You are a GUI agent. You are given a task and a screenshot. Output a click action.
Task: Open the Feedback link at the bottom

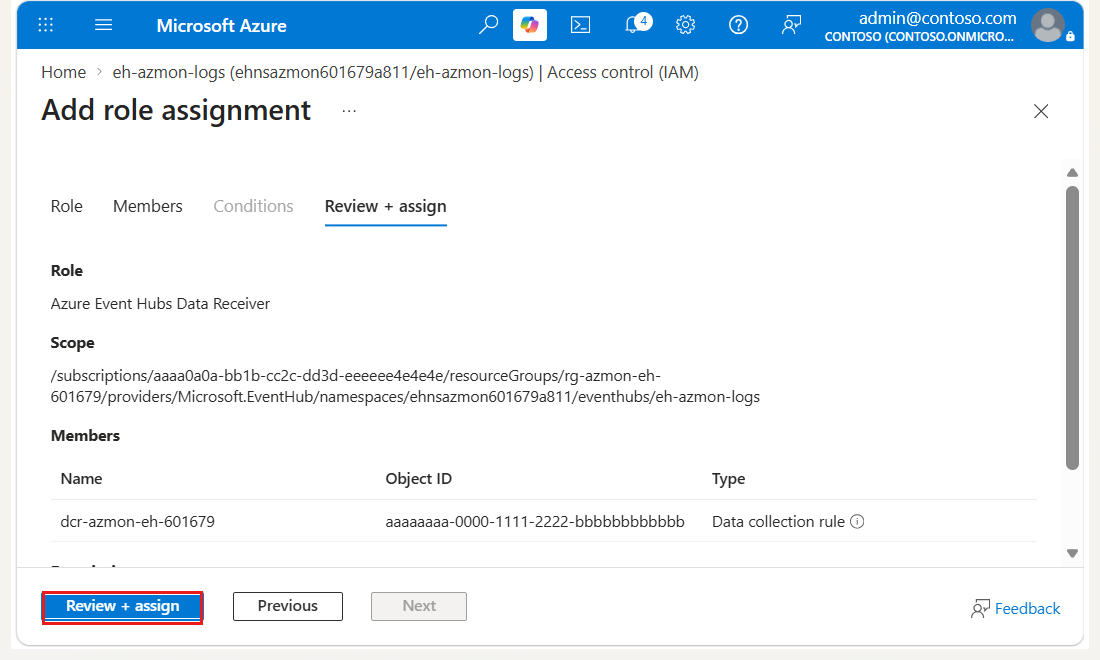(x=1016, y=609)
